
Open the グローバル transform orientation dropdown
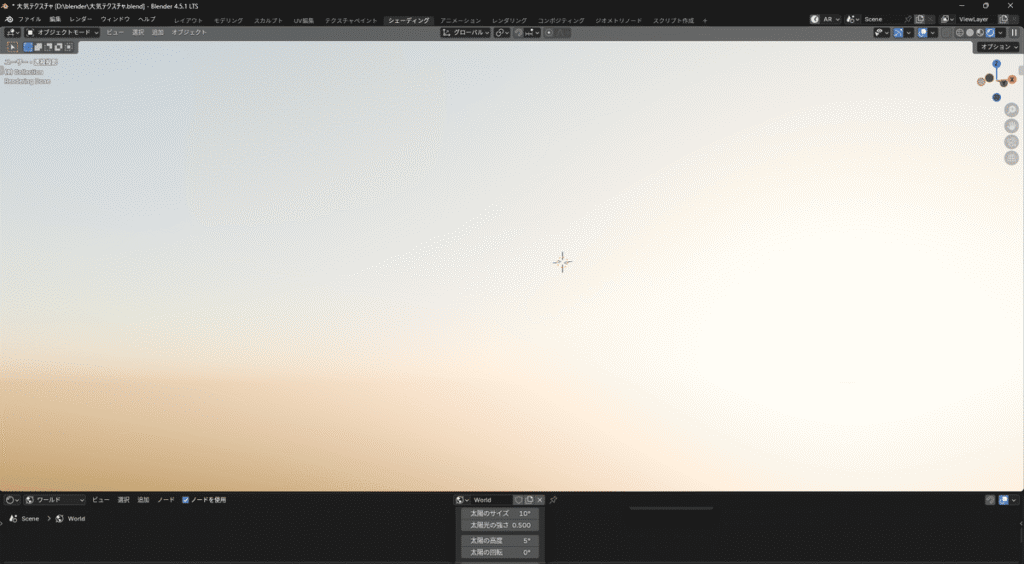click(x=466, y=33)
